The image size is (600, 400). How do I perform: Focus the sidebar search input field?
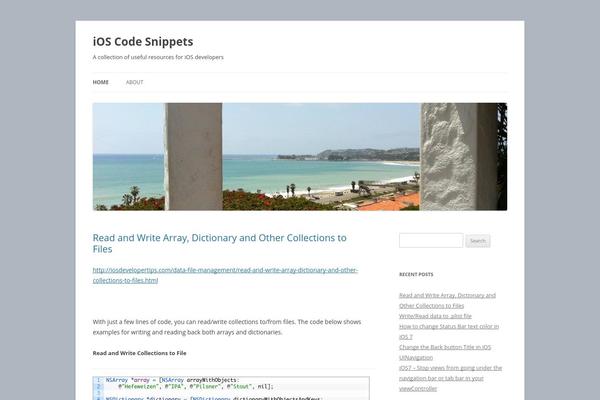[x=431, y=240]
